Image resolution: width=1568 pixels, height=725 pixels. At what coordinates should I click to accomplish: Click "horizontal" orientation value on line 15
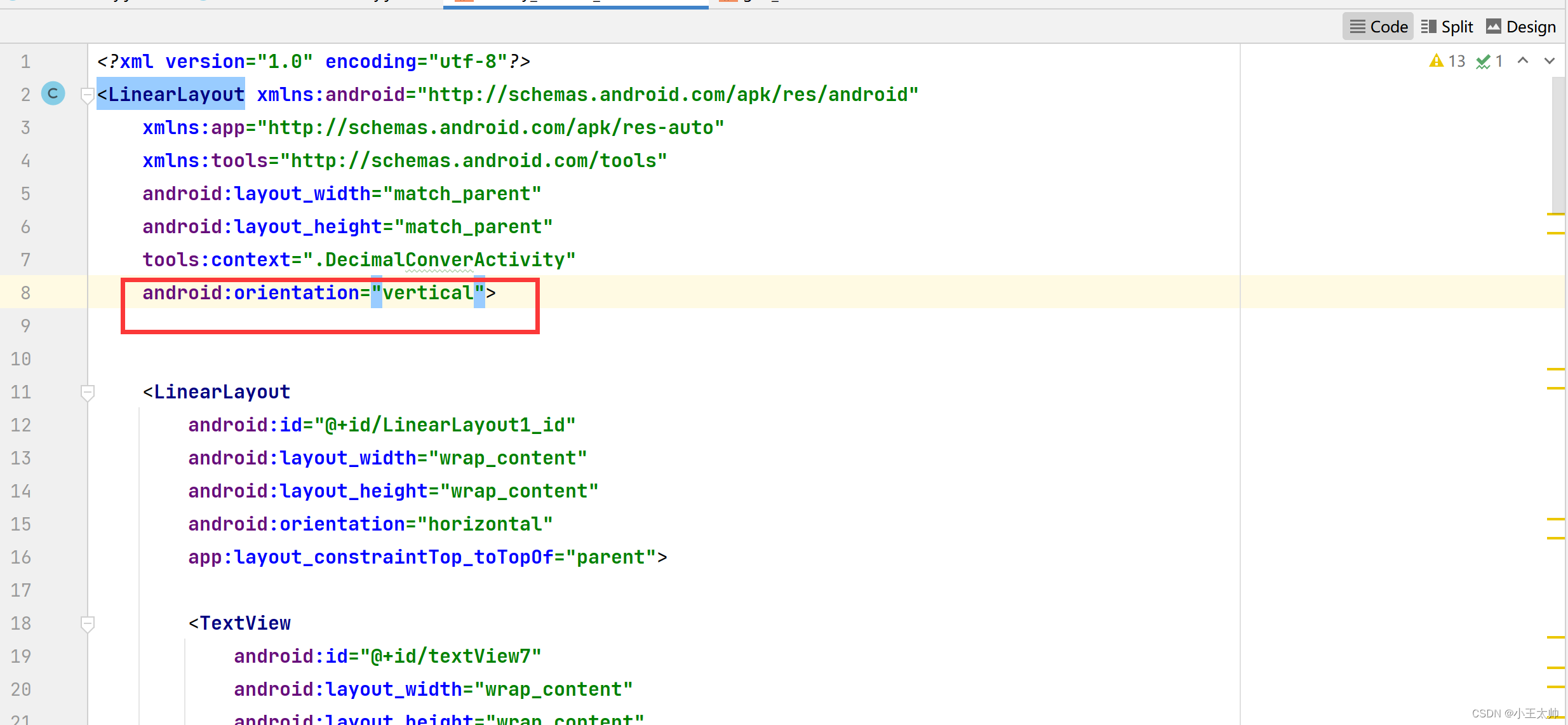485,524
